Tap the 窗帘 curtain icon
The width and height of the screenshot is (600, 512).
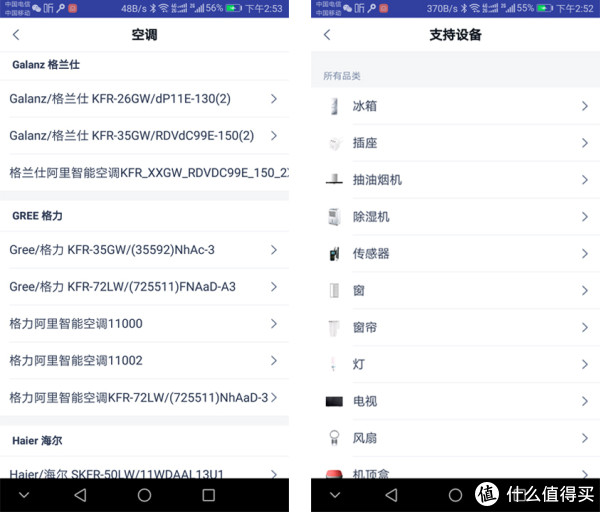click(x=334, y=328)
